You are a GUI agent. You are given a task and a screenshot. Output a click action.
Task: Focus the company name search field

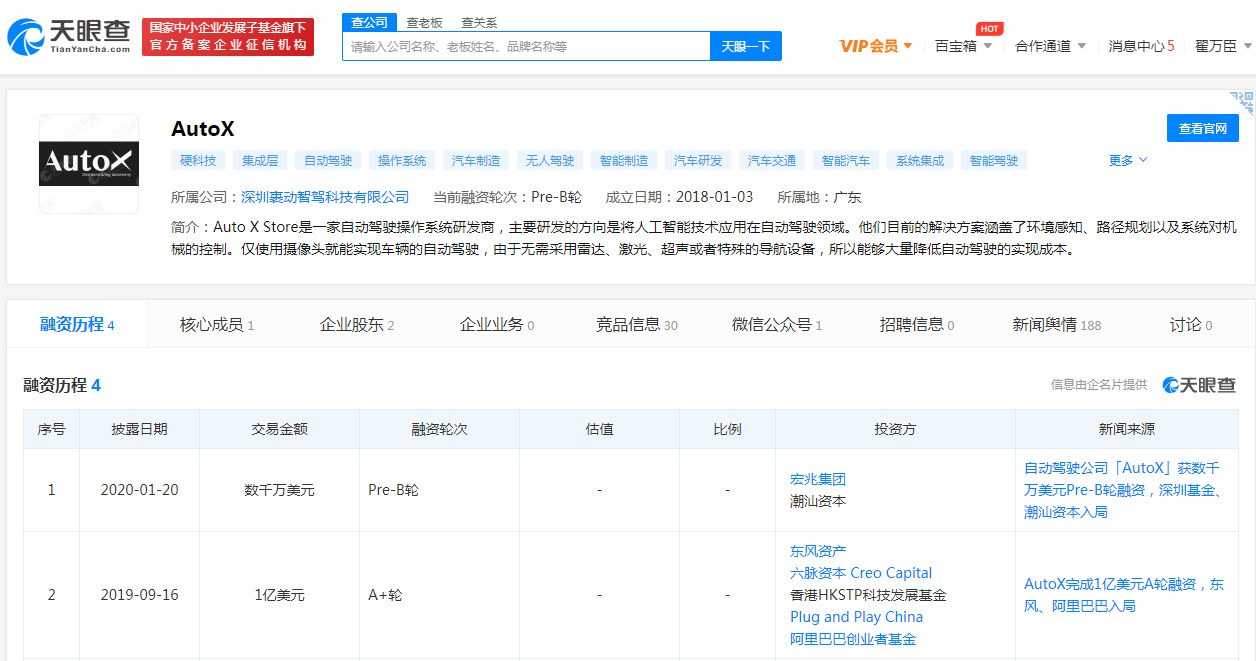(x=526, y=46)
